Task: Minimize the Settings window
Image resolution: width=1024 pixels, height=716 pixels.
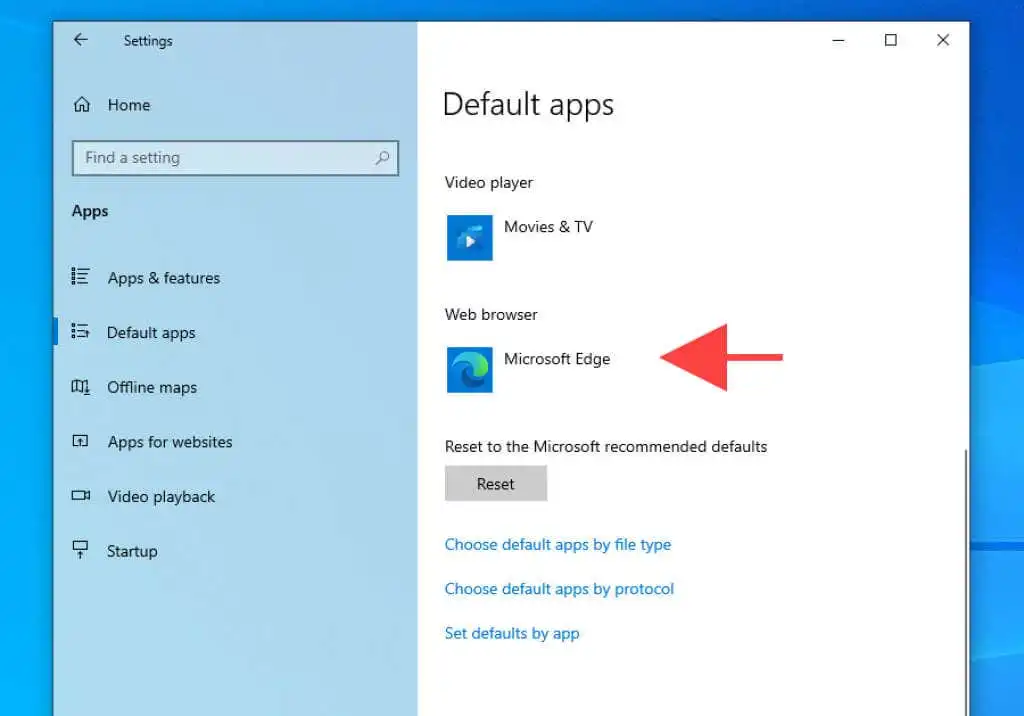Action: (839, 41)
